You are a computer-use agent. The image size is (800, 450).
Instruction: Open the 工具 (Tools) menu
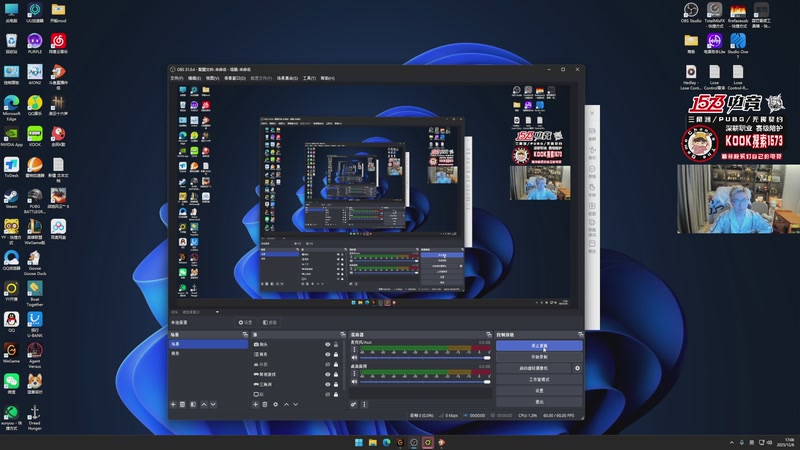[x=309, y=78]
